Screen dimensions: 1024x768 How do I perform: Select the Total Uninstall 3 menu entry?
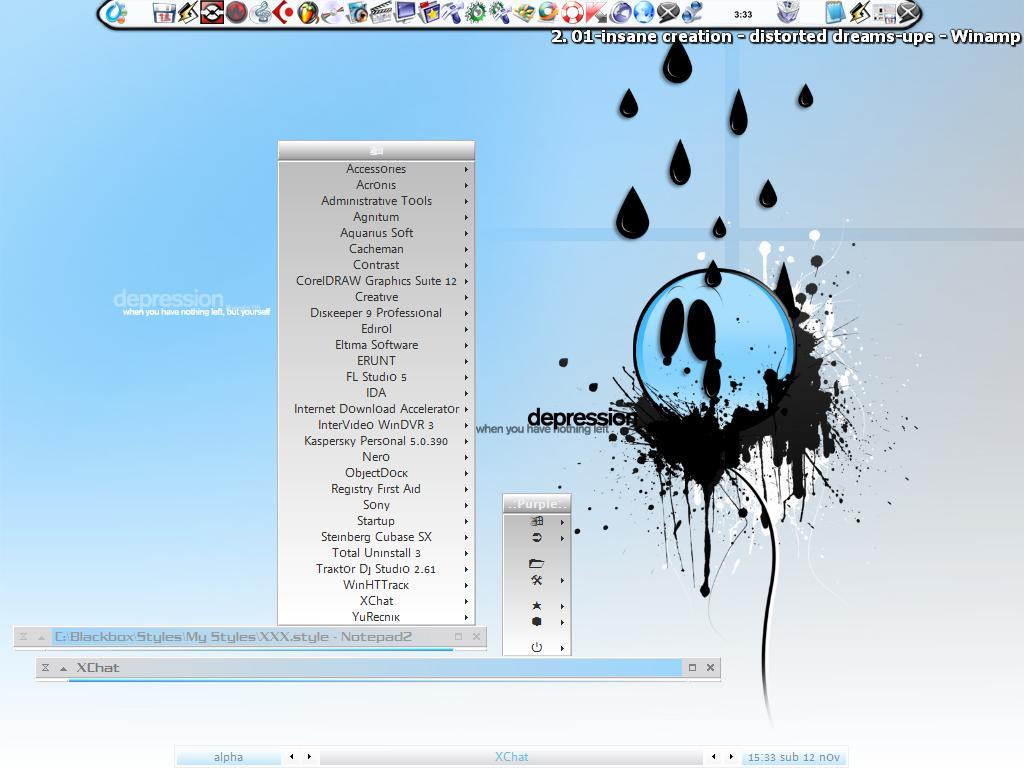pos(376,552)
